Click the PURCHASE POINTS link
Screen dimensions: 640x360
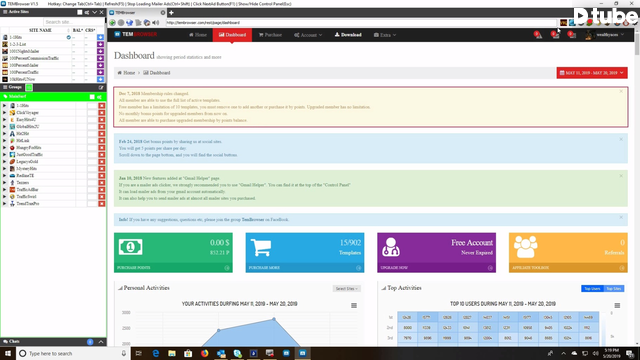pyautogui.click(x=133, y=268)
